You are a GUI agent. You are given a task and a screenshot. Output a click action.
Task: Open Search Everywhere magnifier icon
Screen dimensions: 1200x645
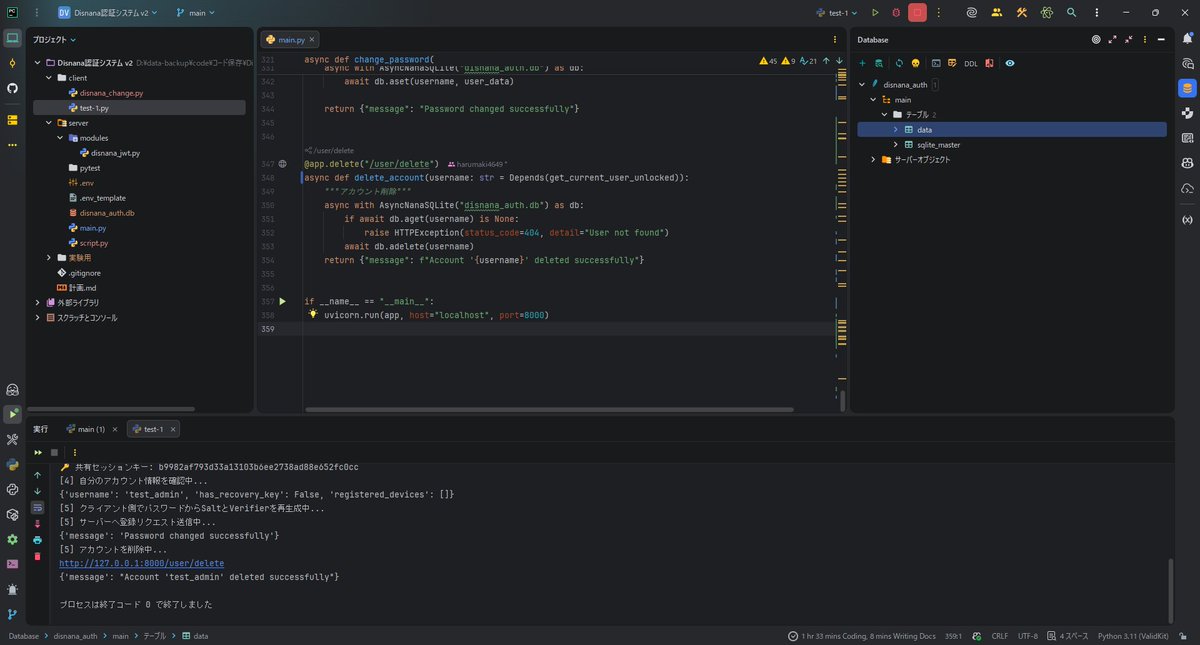point(1071,13)
